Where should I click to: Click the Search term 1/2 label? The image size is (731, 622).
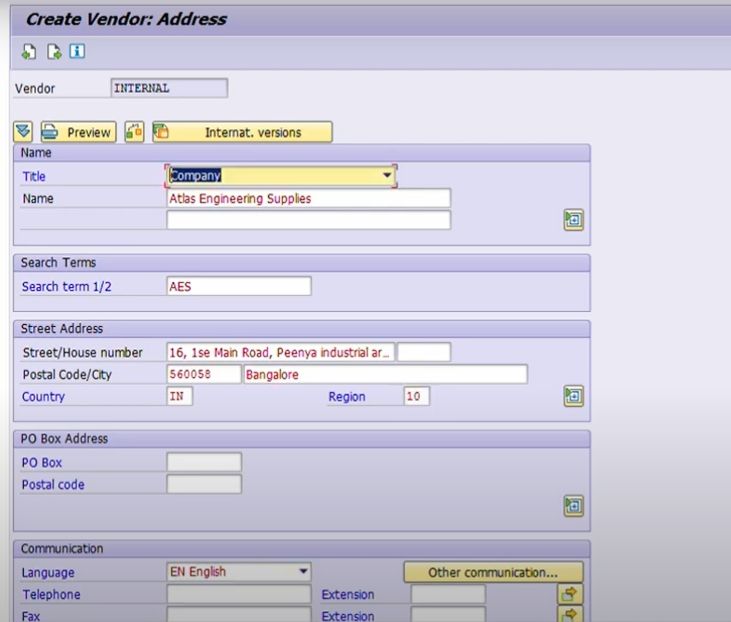point(67,287)
